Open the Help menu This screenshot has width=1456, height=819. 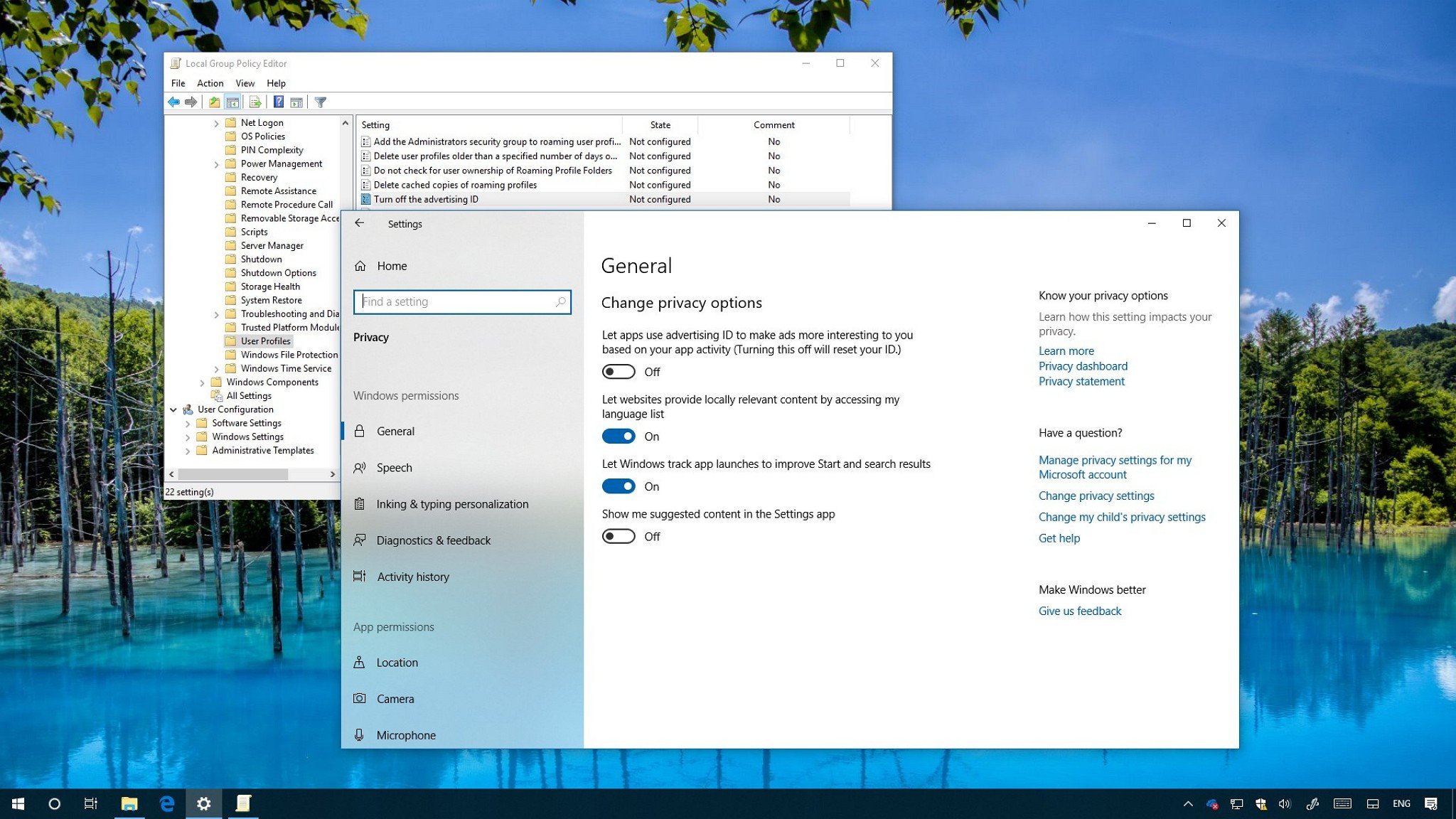(x=276, y=83)
